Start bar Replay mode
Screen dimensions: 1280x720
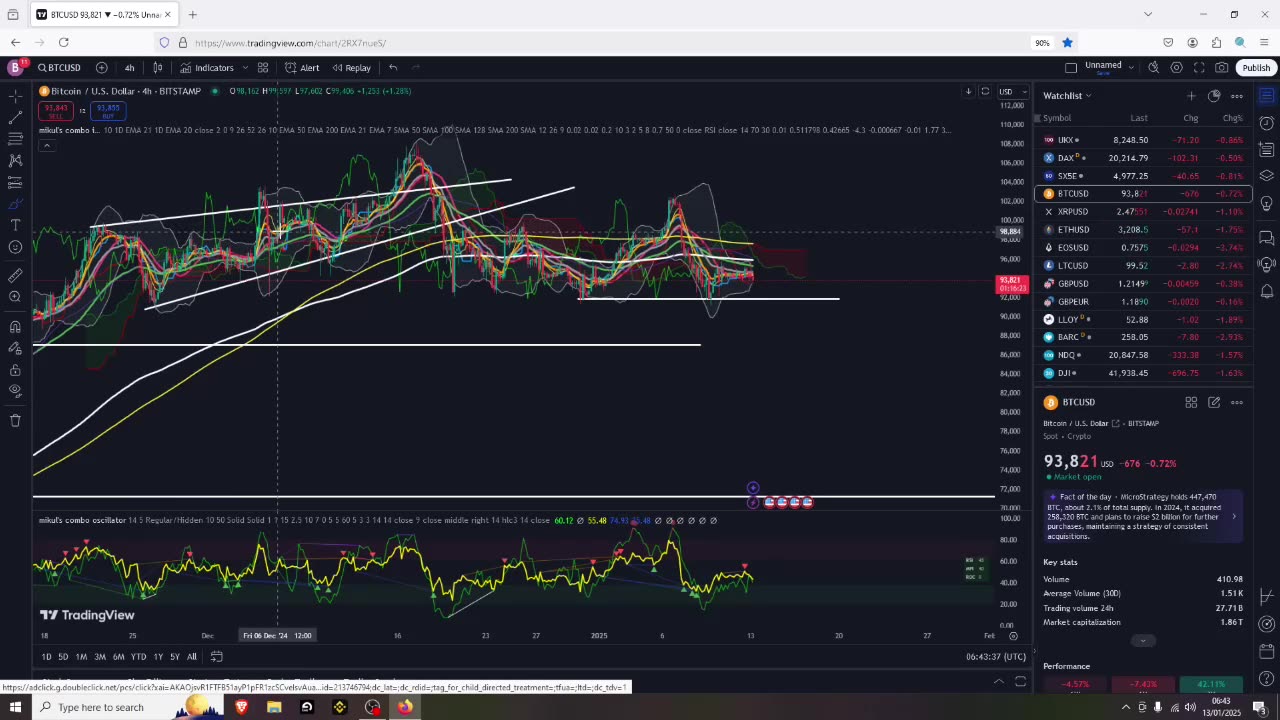pos(351,68)
